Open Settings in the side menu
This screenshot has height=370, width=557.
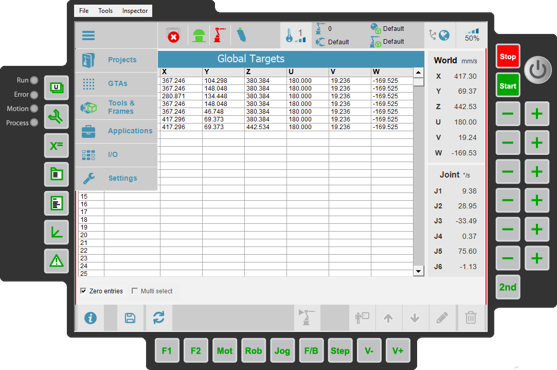tap(116, 178)
